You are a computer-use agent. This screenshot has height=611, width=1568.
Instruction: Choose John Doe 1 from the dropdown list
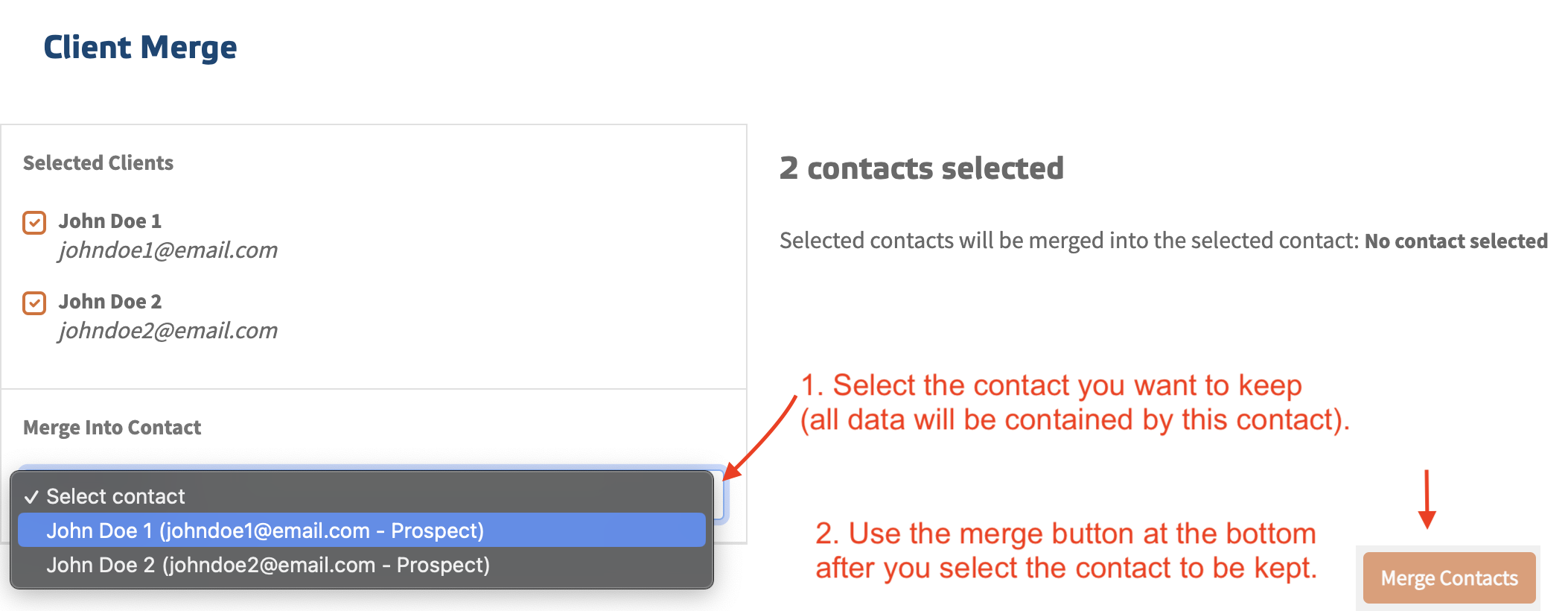264,531
